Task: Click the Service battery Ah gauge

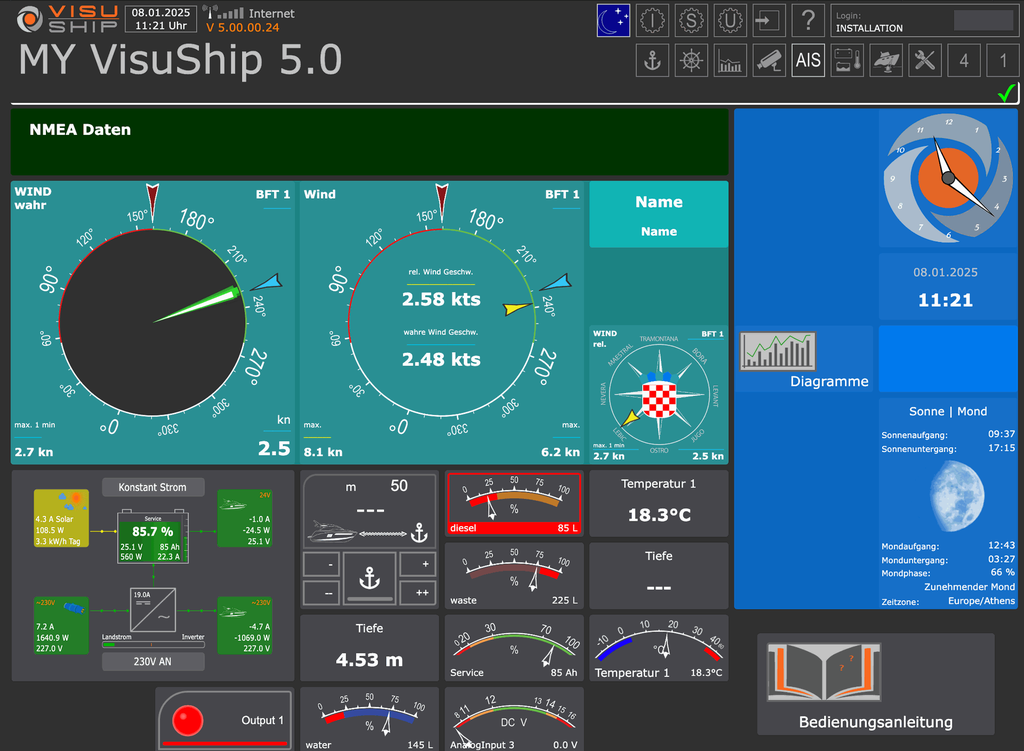Action: pos(514,648)
